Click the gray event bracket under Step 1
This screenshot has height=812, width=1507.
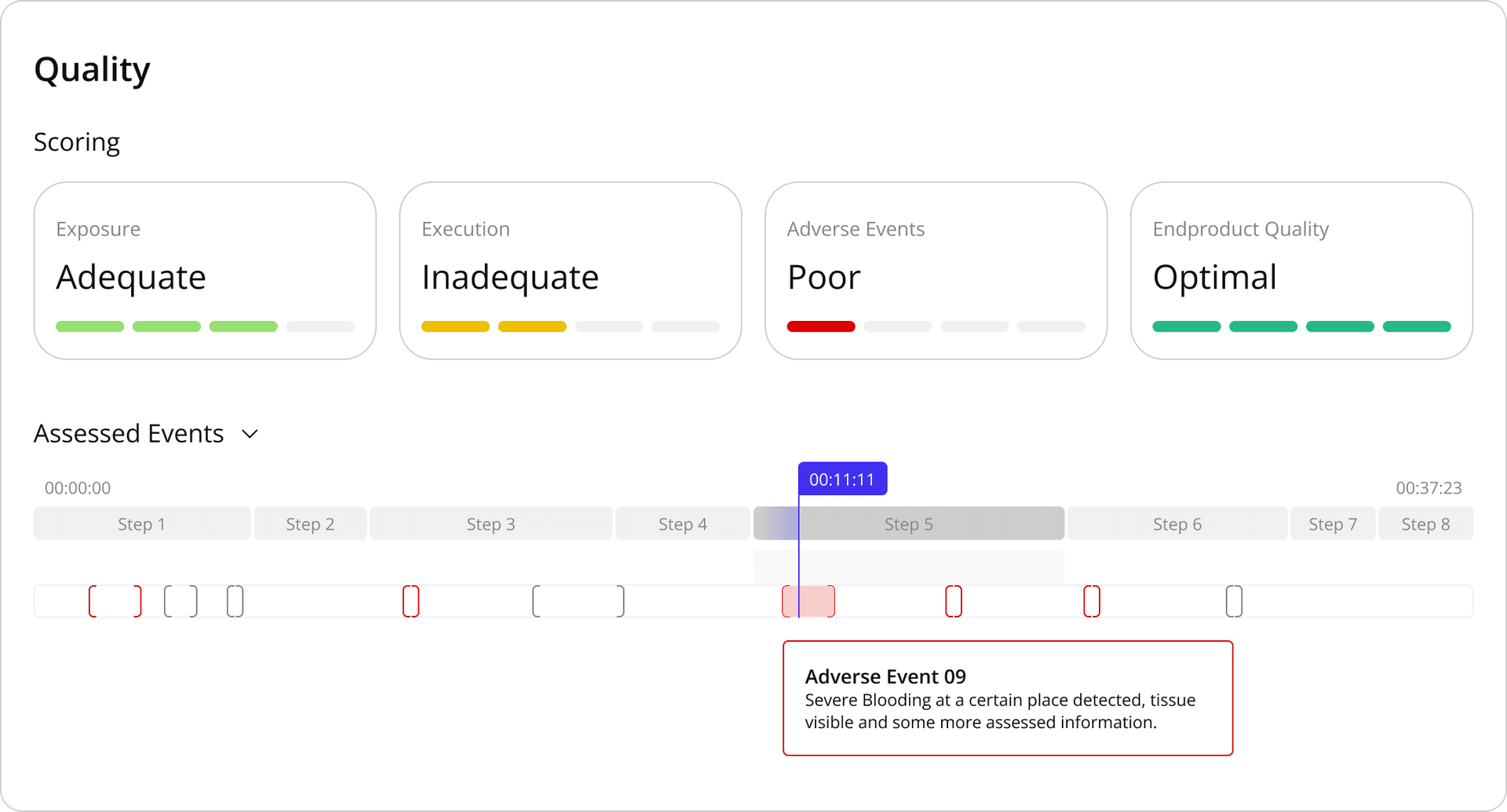coord(180,600)
